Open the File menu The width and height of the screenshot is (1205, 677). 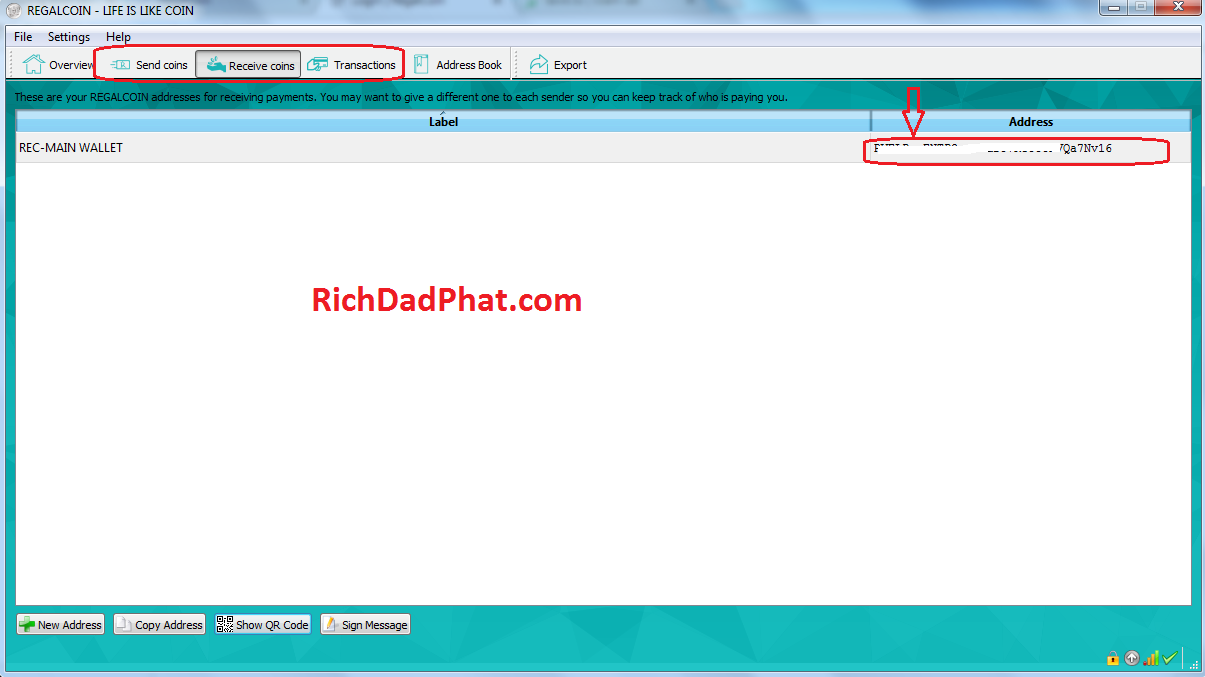click(x=23, y=37)
